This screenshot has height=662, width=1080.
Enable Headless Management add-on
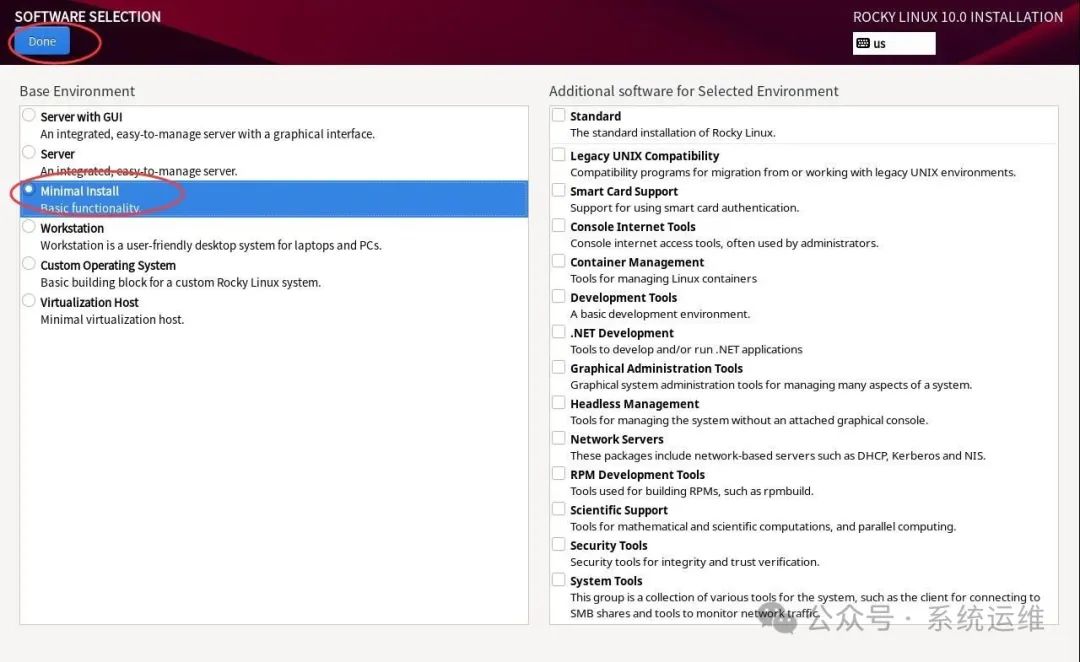(x=559, y=403)
